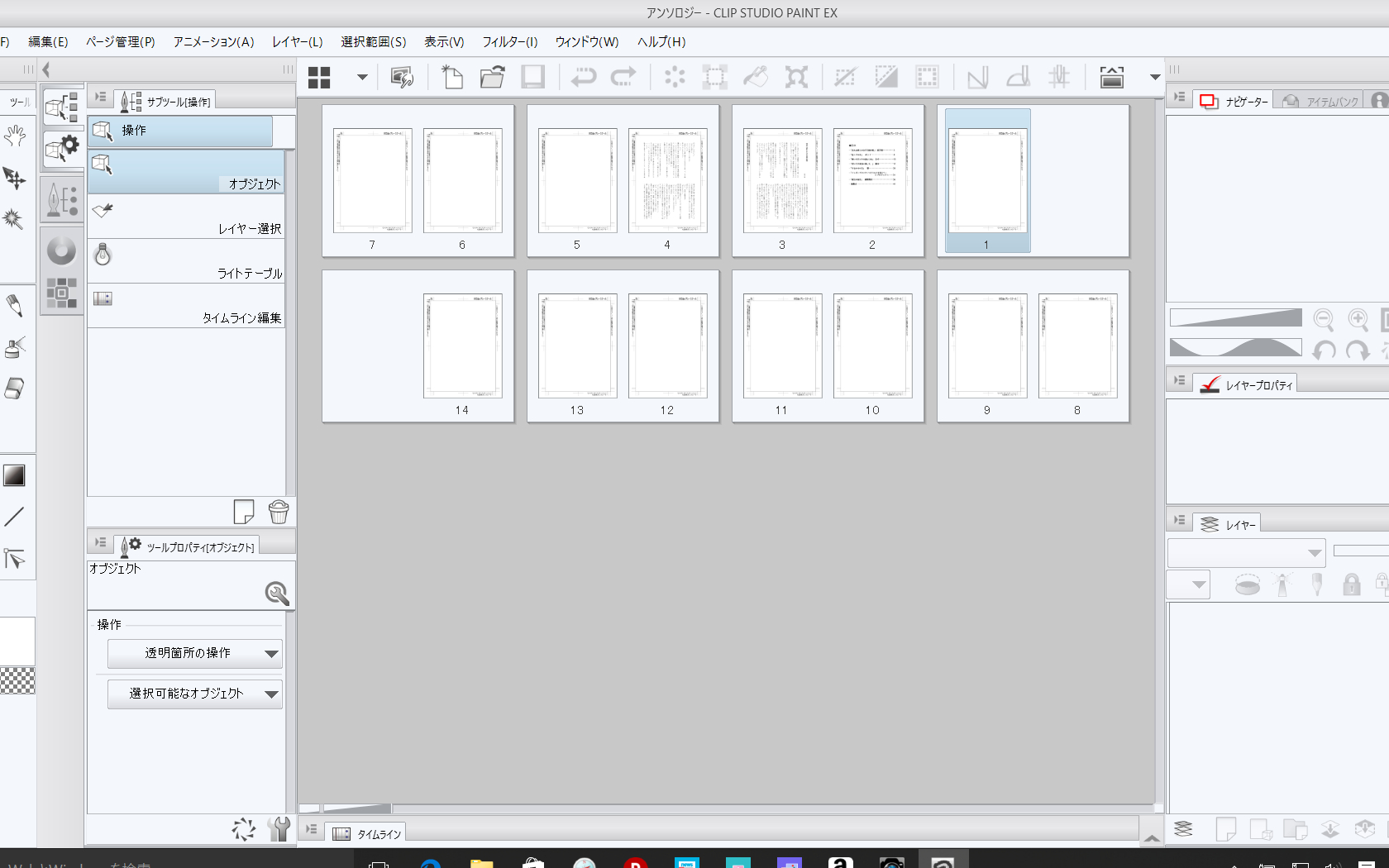The image size is (1389, 868).
Task: Open dropdown arrow next to page grid icon
Action: [362, 78]
